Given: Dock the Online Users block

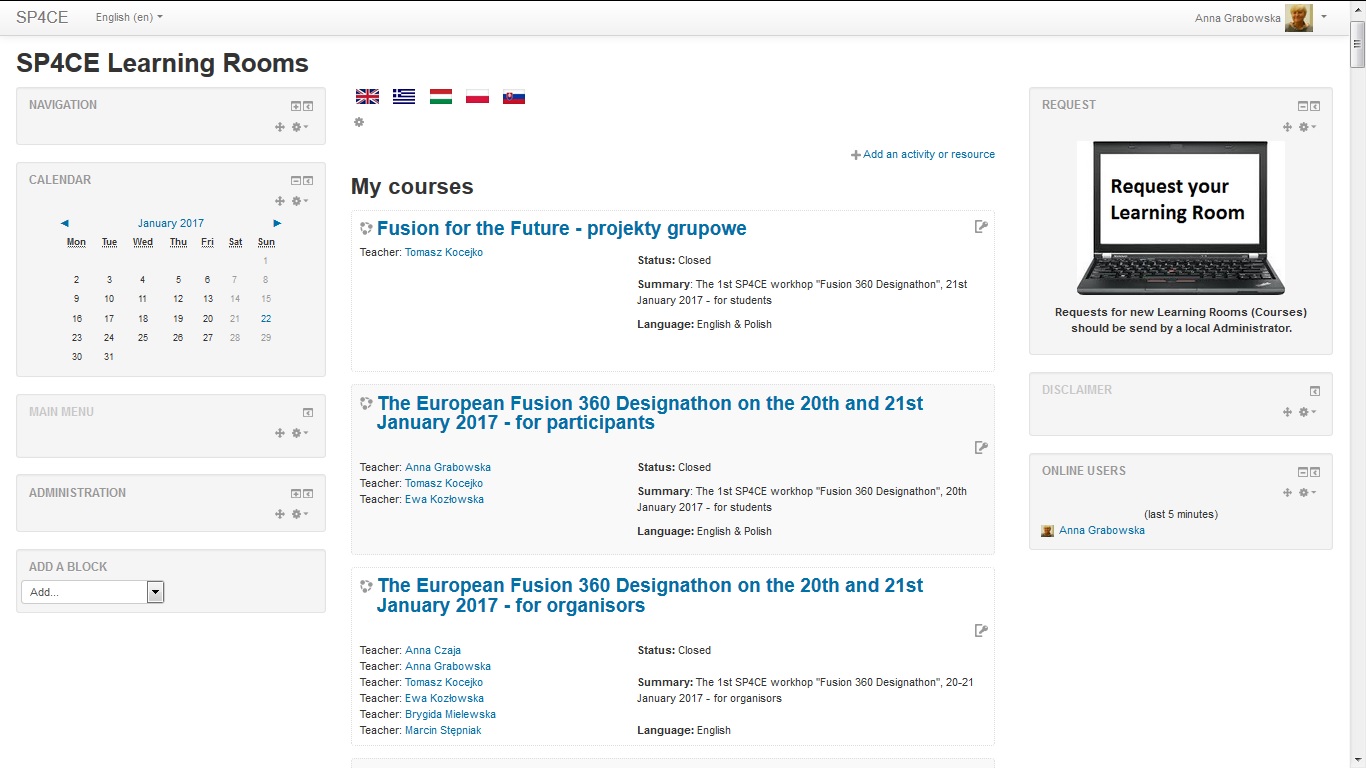Looking at the screenshot, I should (x=1316, y=472).
